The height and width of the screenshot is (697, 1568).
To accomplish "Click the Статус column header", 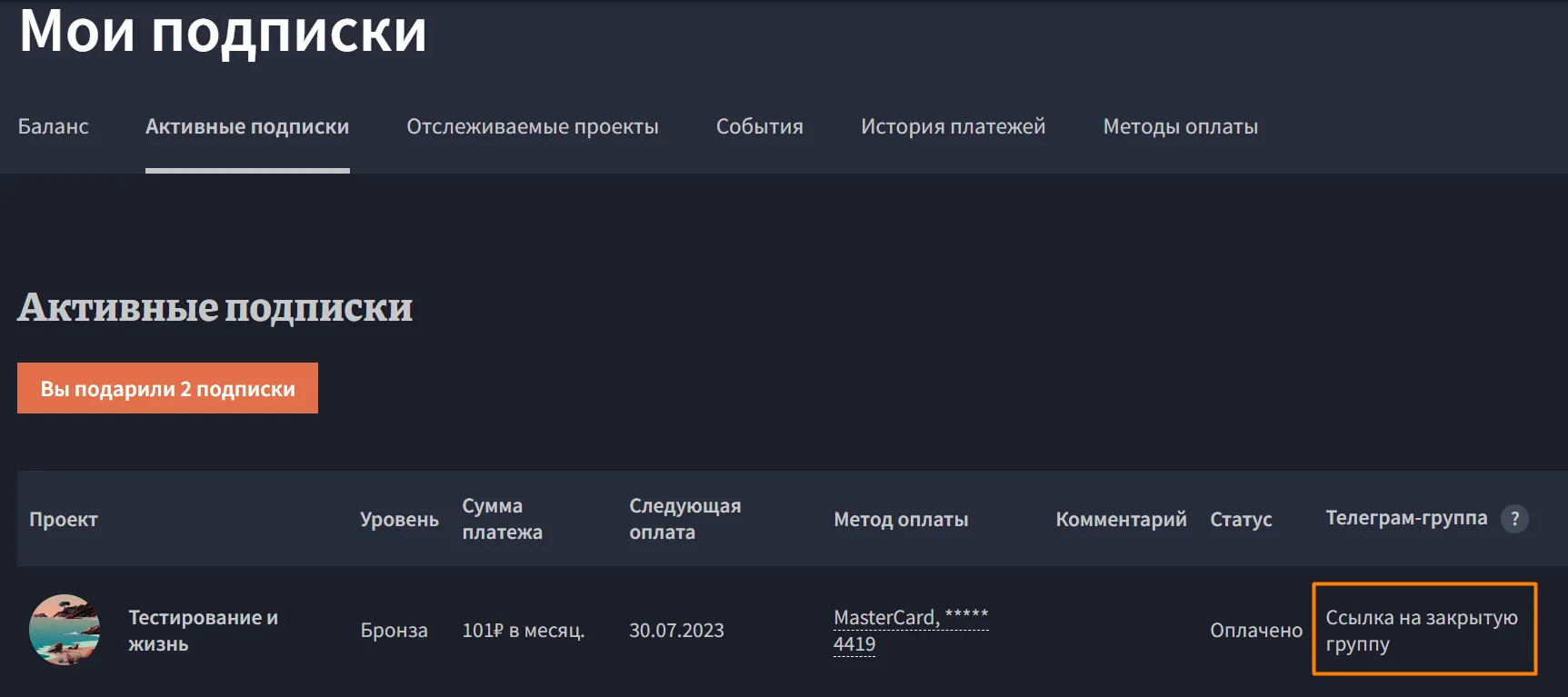I will click(x=1241, y=519).
